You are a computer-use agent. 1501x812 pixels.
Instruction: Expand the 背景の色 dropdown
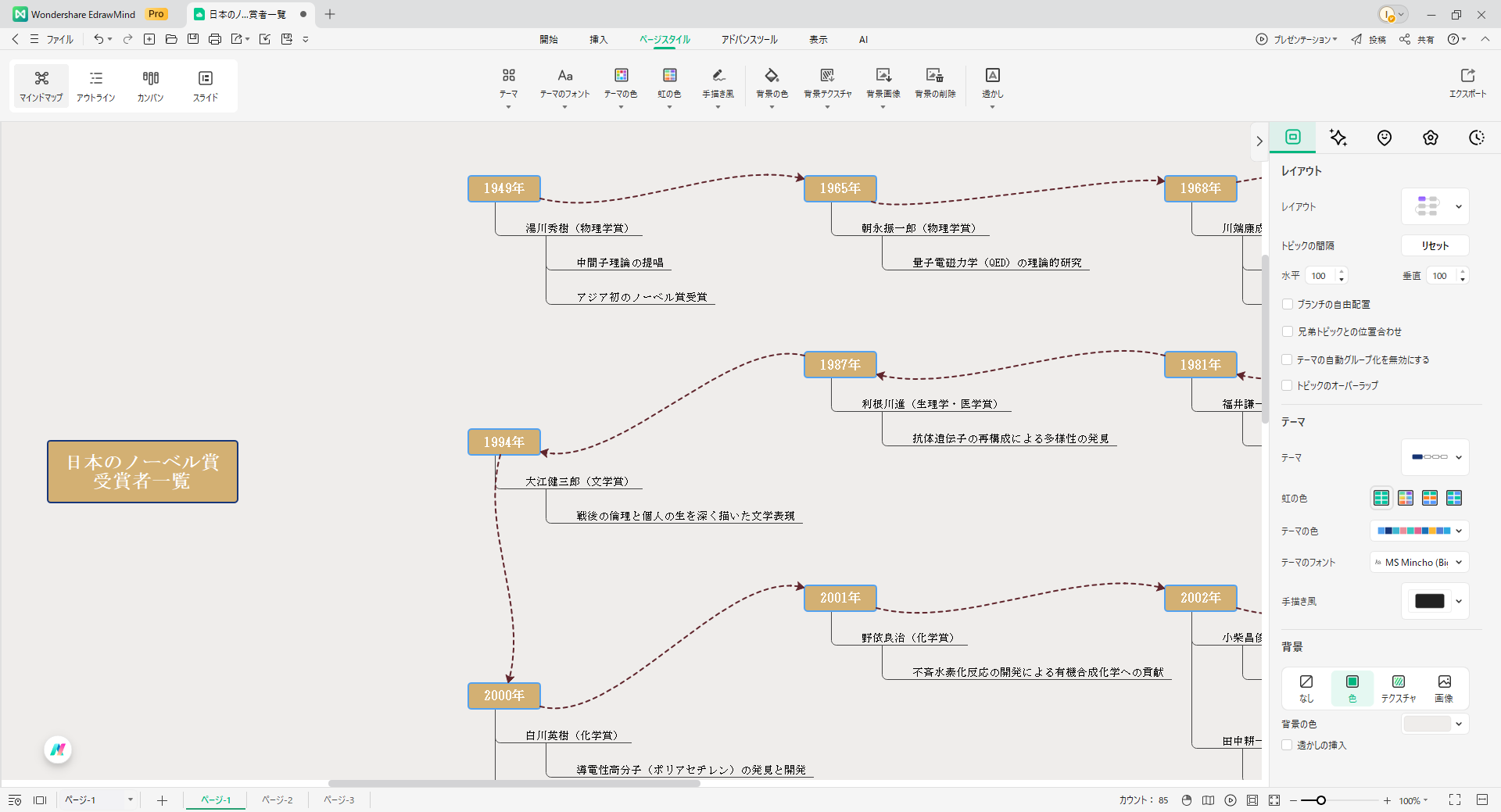tap(1435, 724)
